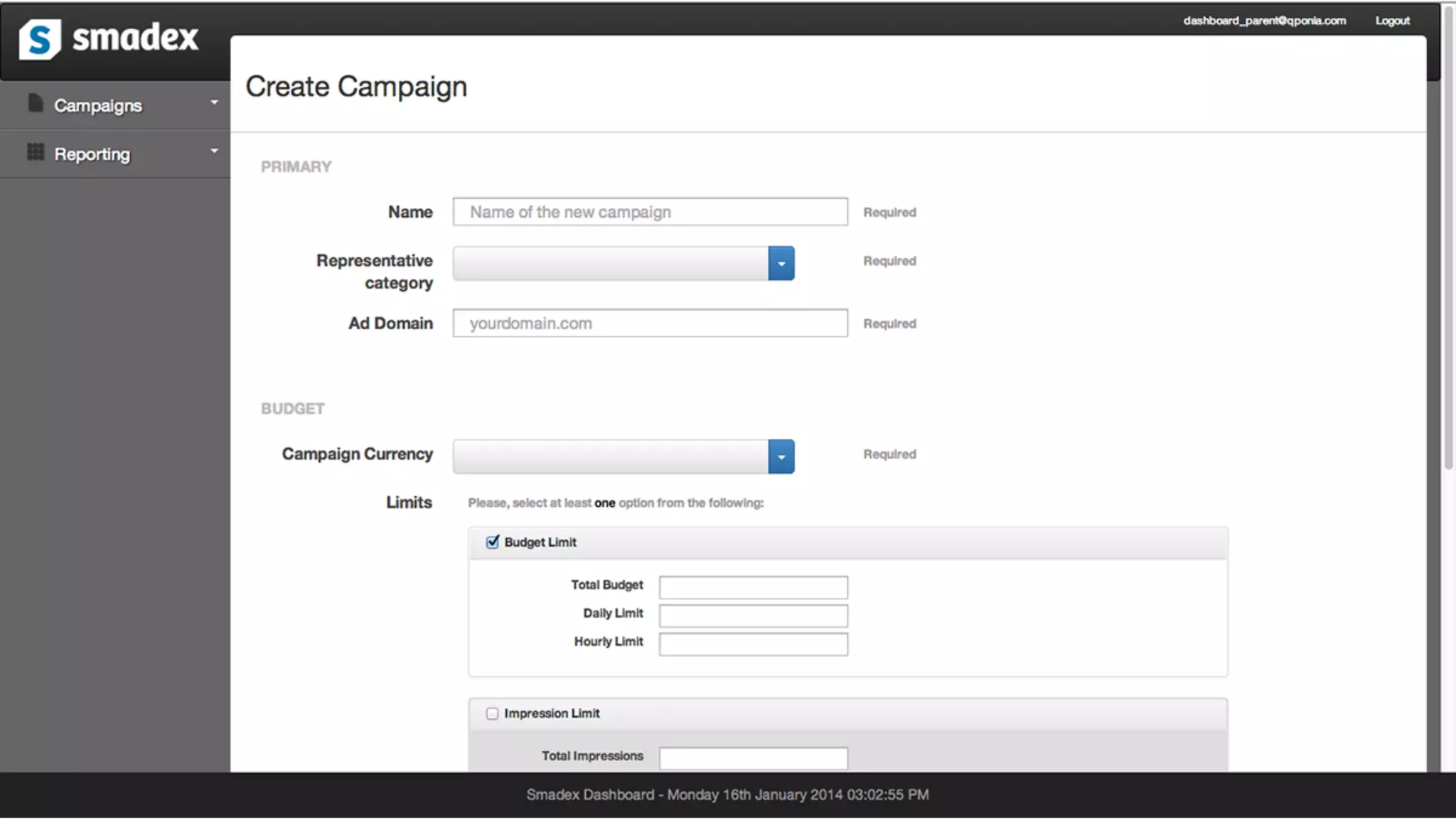
Task: Click the Total Impressions input box
Action: [753, 758]
